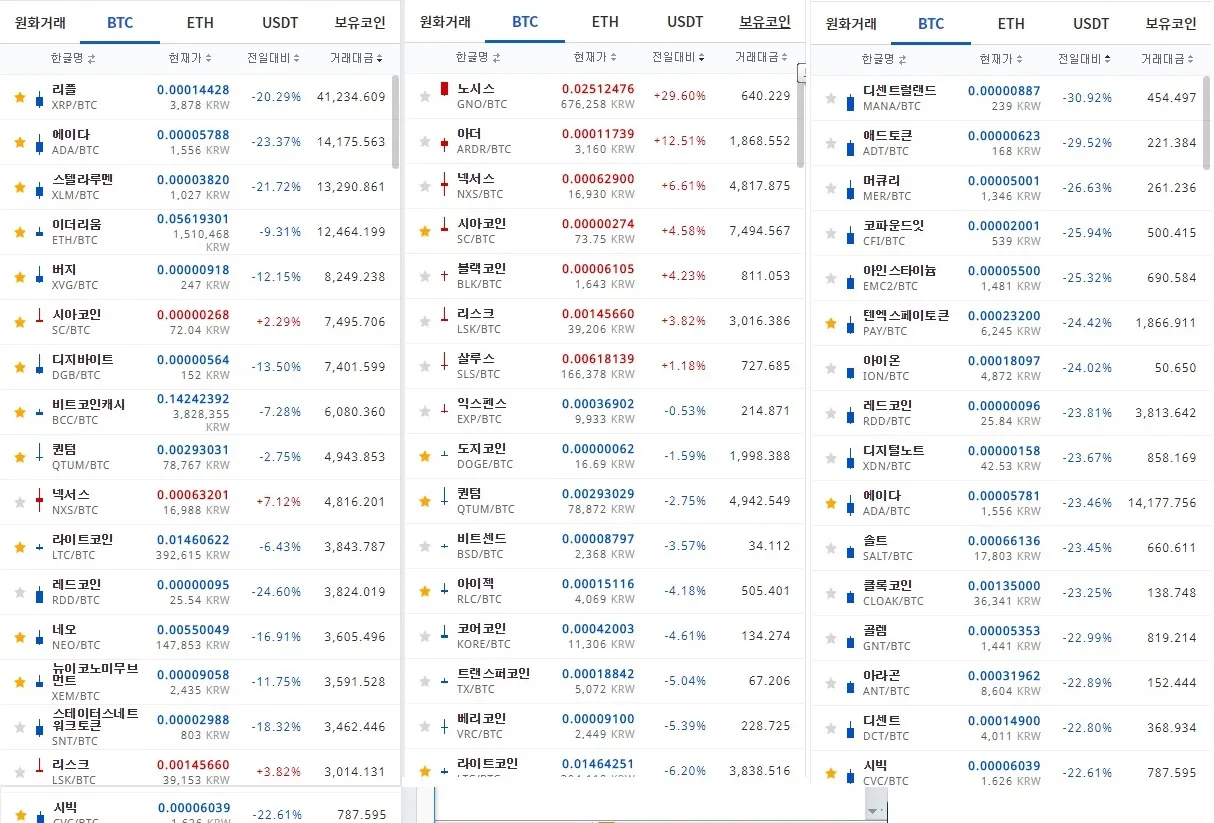Open the 원화거래 tab in the left panel
Viewport: 1214px width, 823px height.
[x=40, y=23]
